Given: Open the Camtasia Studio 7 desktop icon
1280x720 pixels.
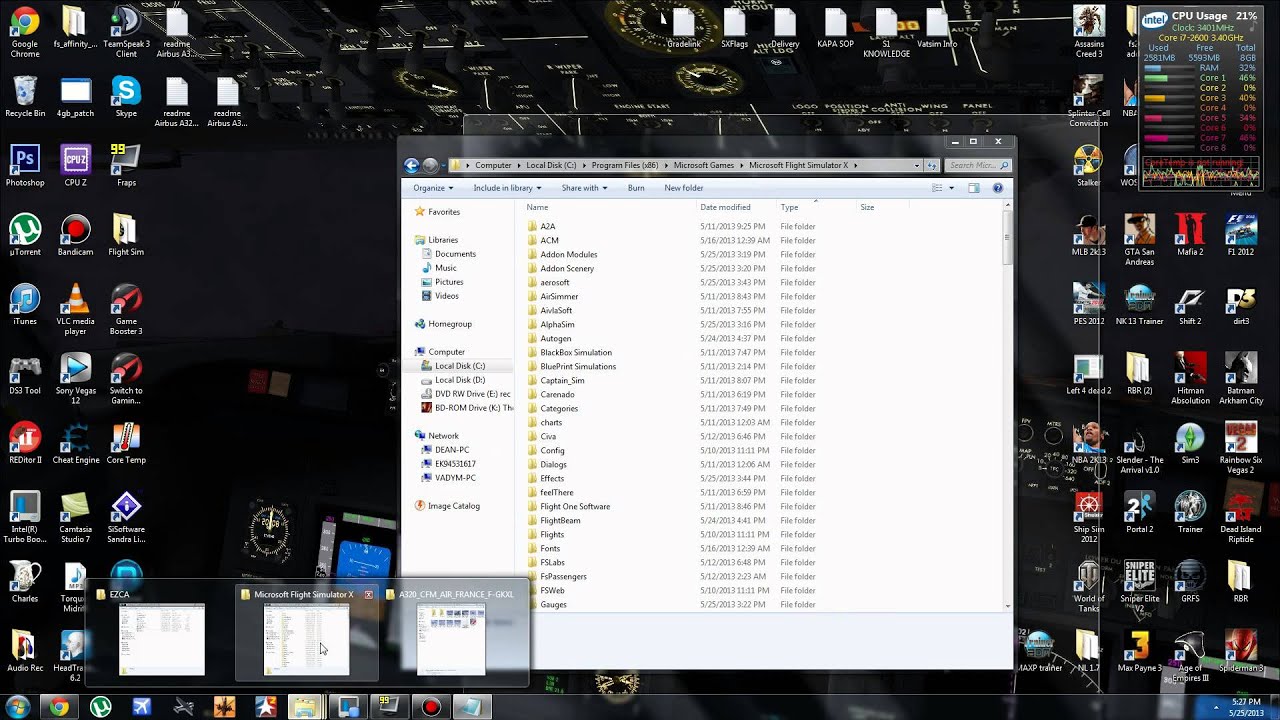Looking at the screenshot, I should point(75,517).
